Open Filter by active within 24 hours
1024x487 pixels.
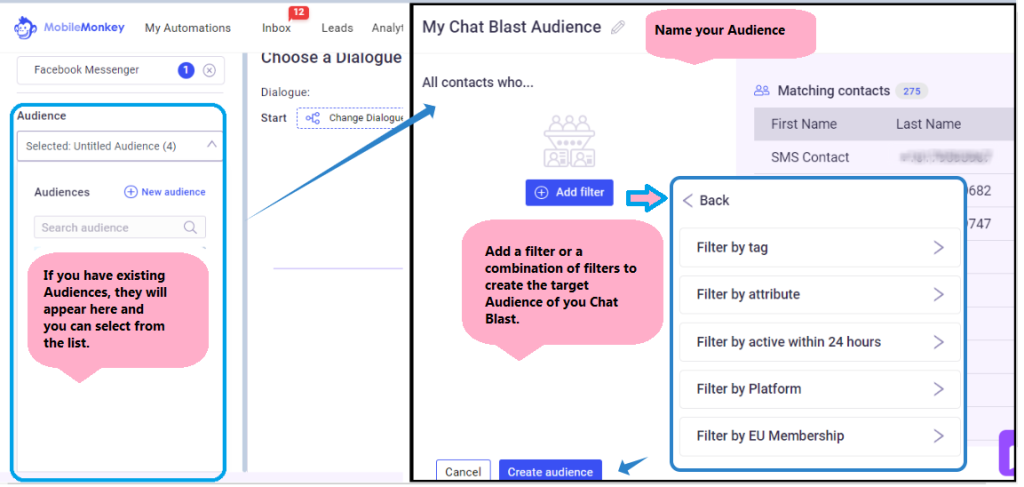(820, 342)
